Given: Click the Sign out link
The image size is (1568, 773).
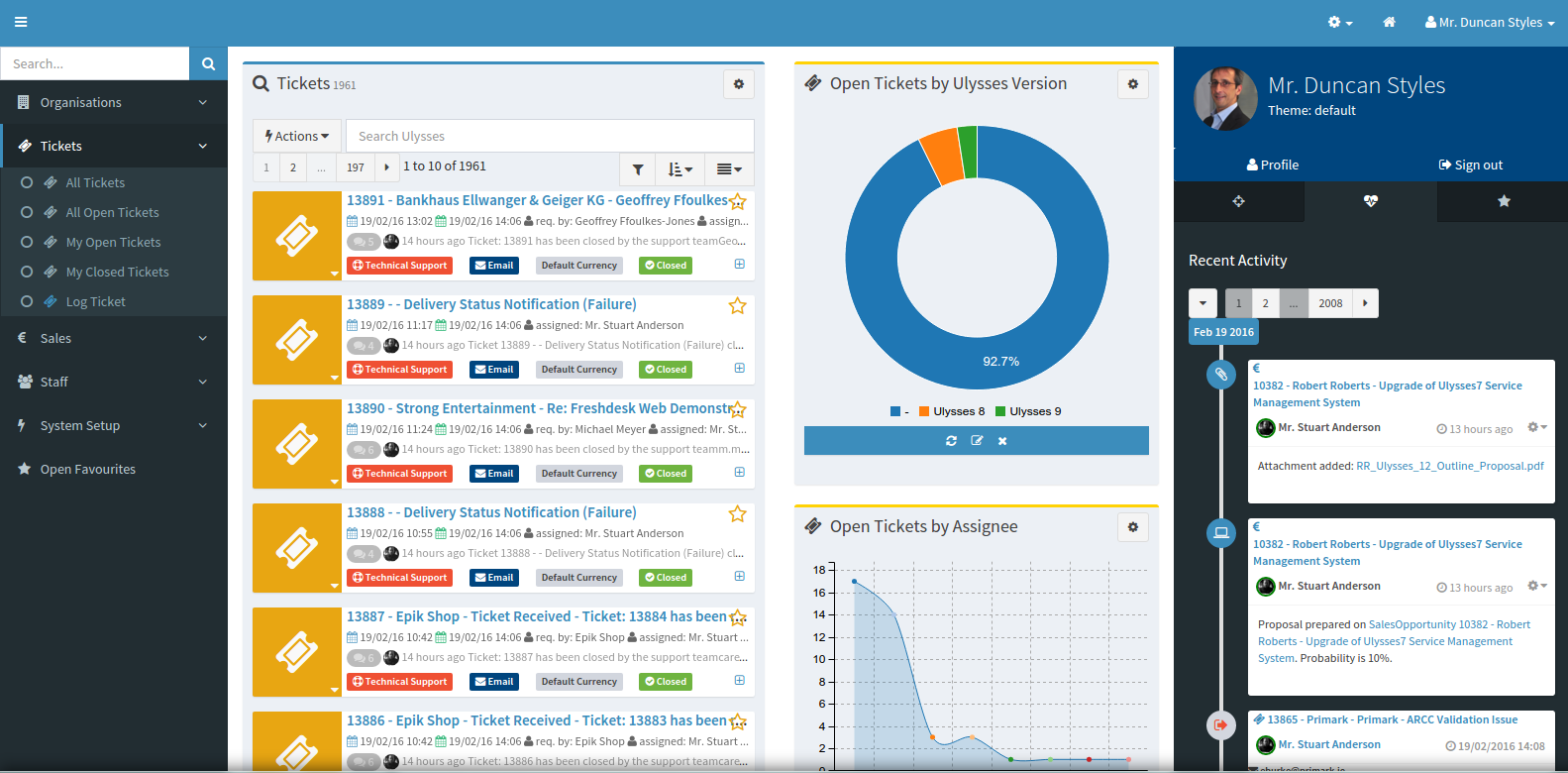Looking at the screenshot, I should coord(1471,165).
